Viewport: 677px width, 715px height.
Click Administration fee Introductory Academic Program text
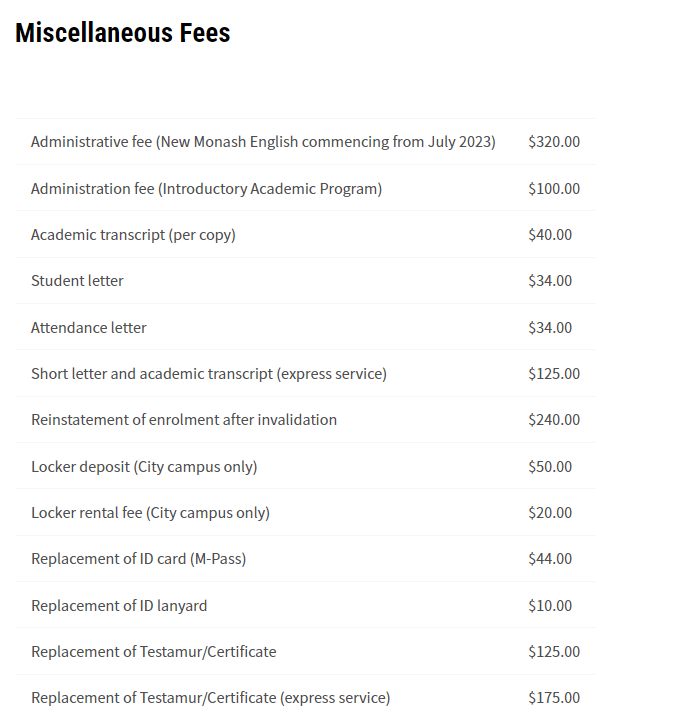[206, 188]
